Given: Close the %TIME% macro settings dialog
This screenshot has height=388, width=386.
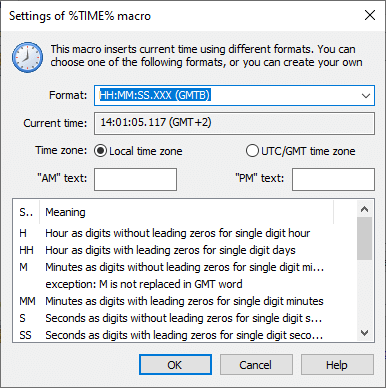Looking at the screenshot, I should point(370,15).
